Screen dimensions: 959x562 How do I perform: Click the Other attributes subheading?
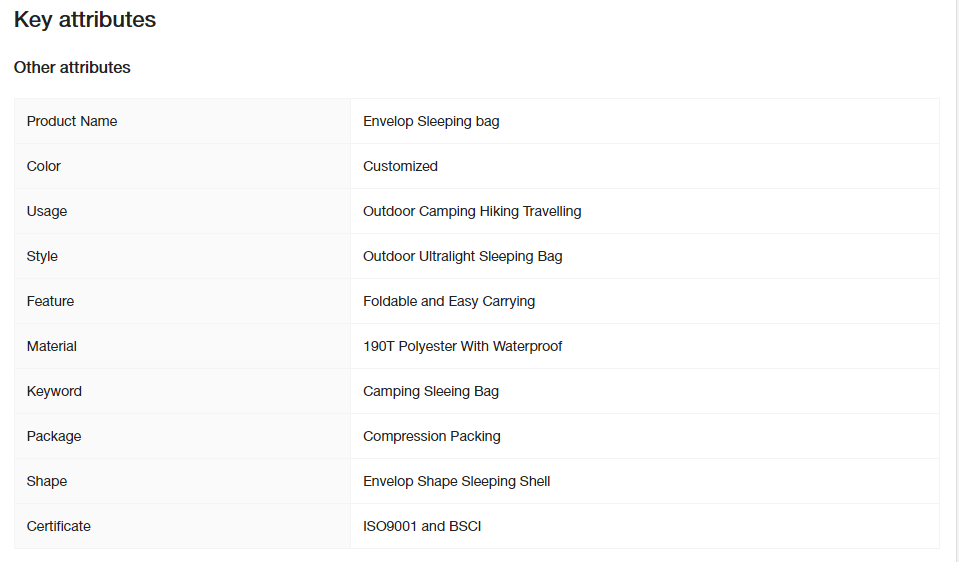pos(72,67)
